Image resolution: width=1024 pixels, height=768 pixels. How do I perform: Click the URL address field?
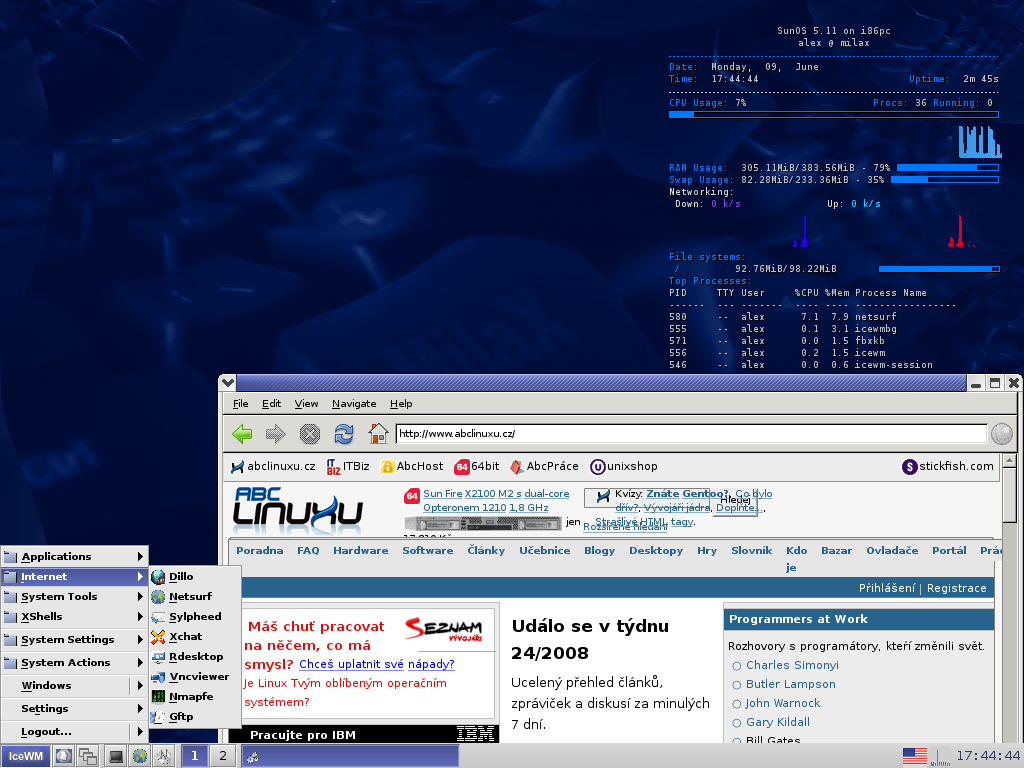[691, 434]
